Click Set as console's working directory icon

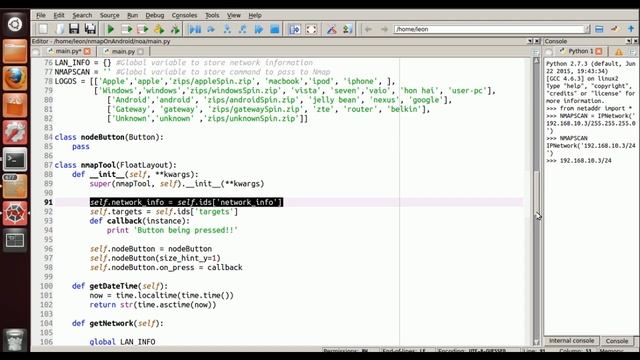point(615,29)
